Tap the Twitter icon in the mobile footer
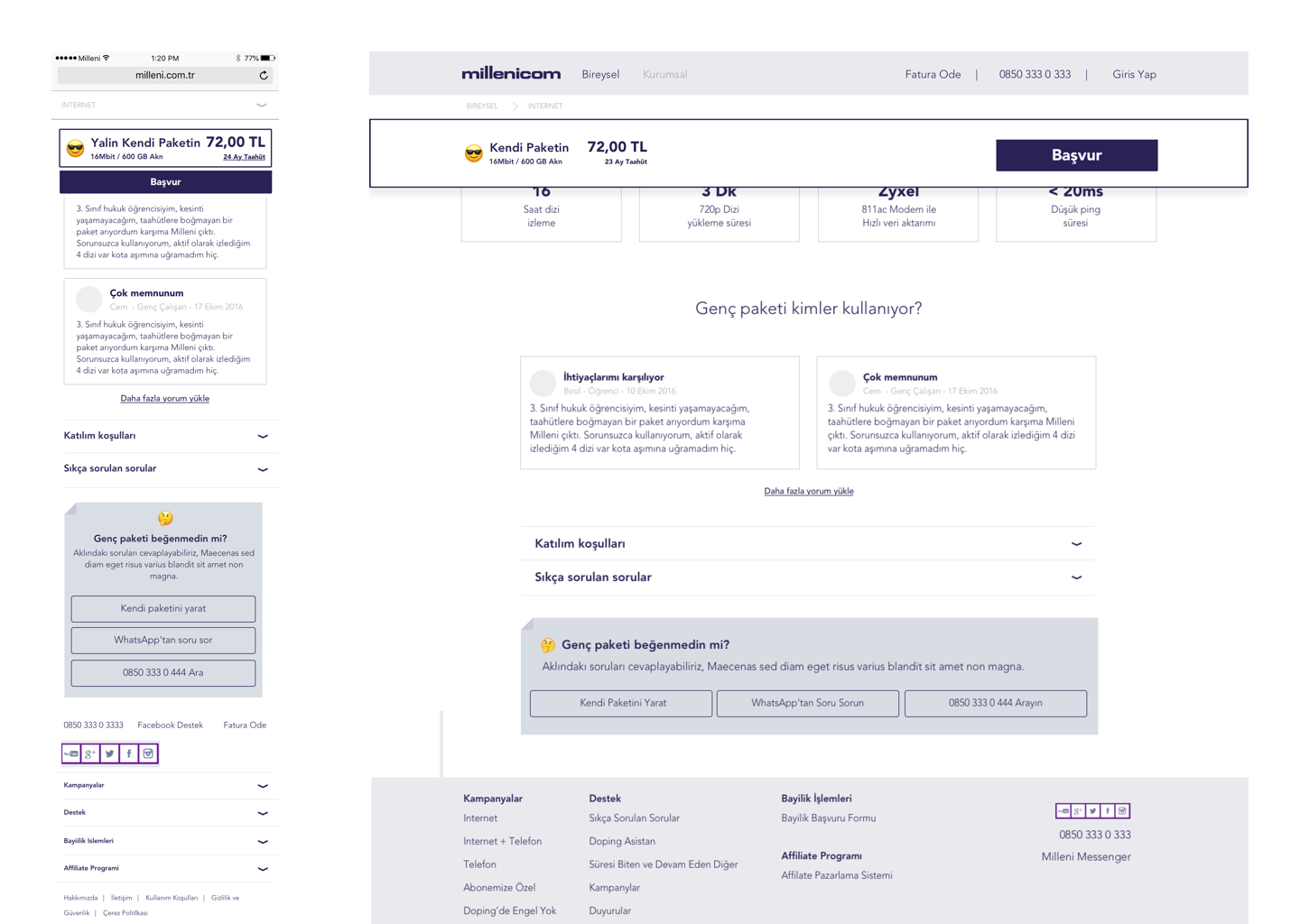This screenshot has height=924, width=1300. [x=110, y=753]
